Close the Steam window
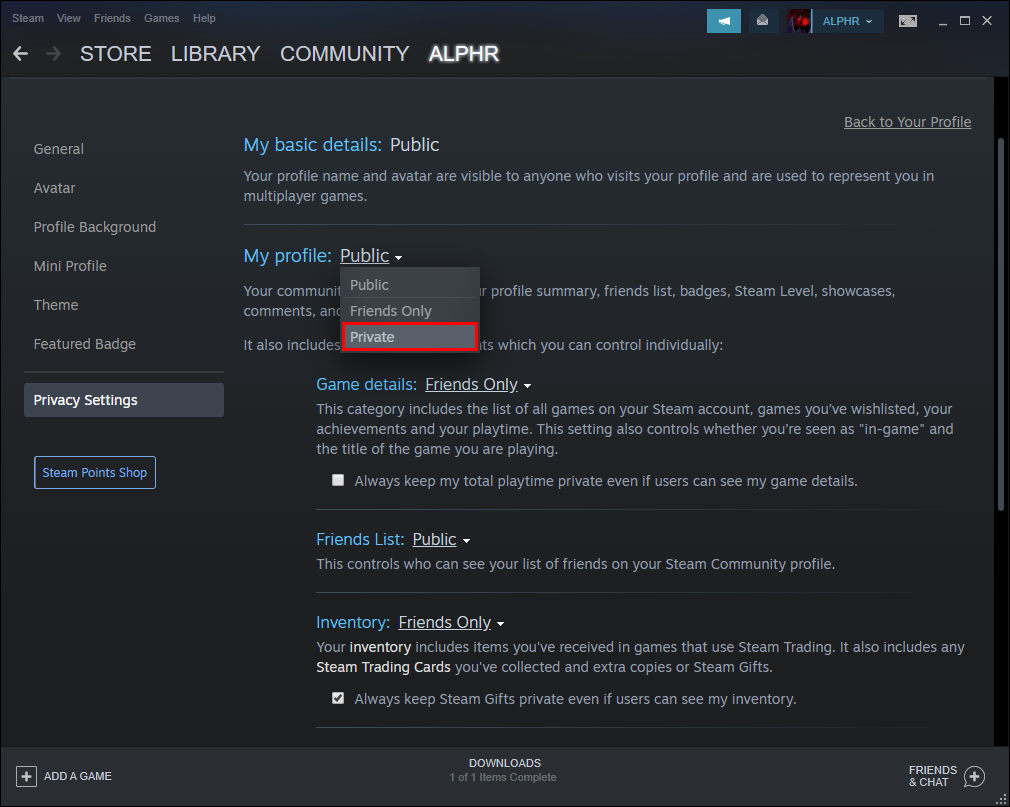Screen dimensions: 1010x807 coord(987,21)
